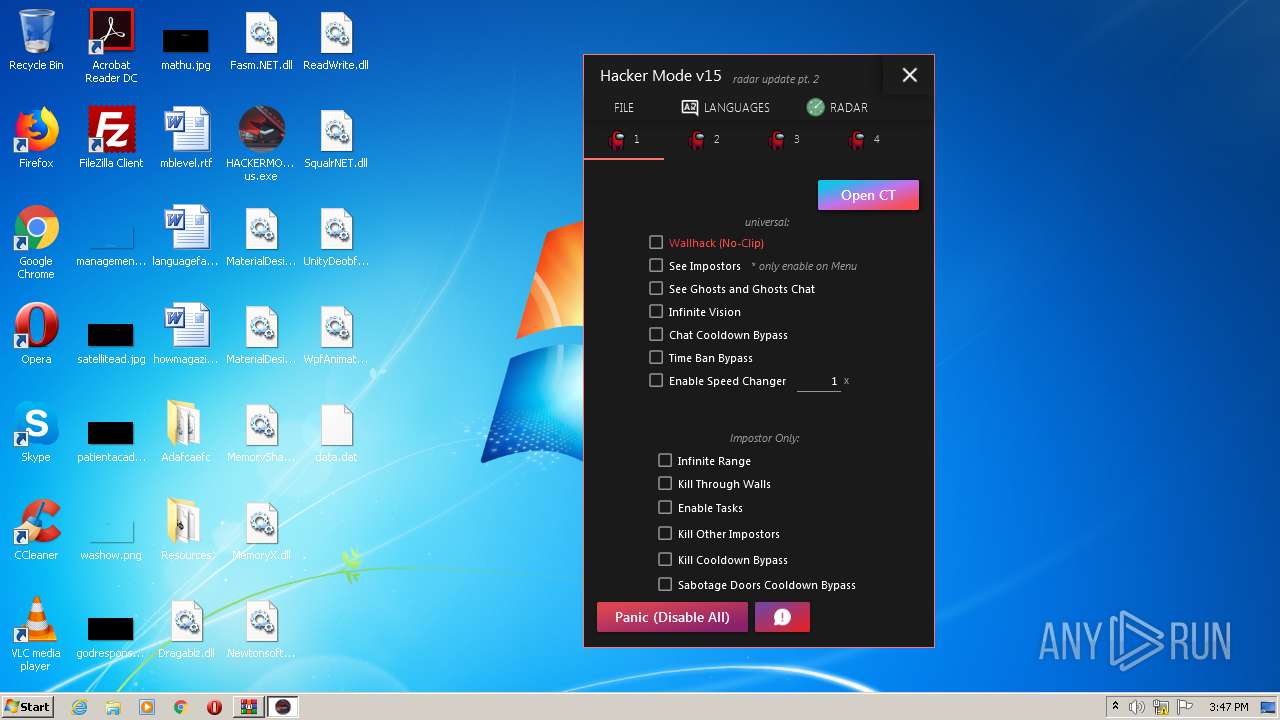Click the Windows Start button

pyautogui.click(x=28, y=707)
